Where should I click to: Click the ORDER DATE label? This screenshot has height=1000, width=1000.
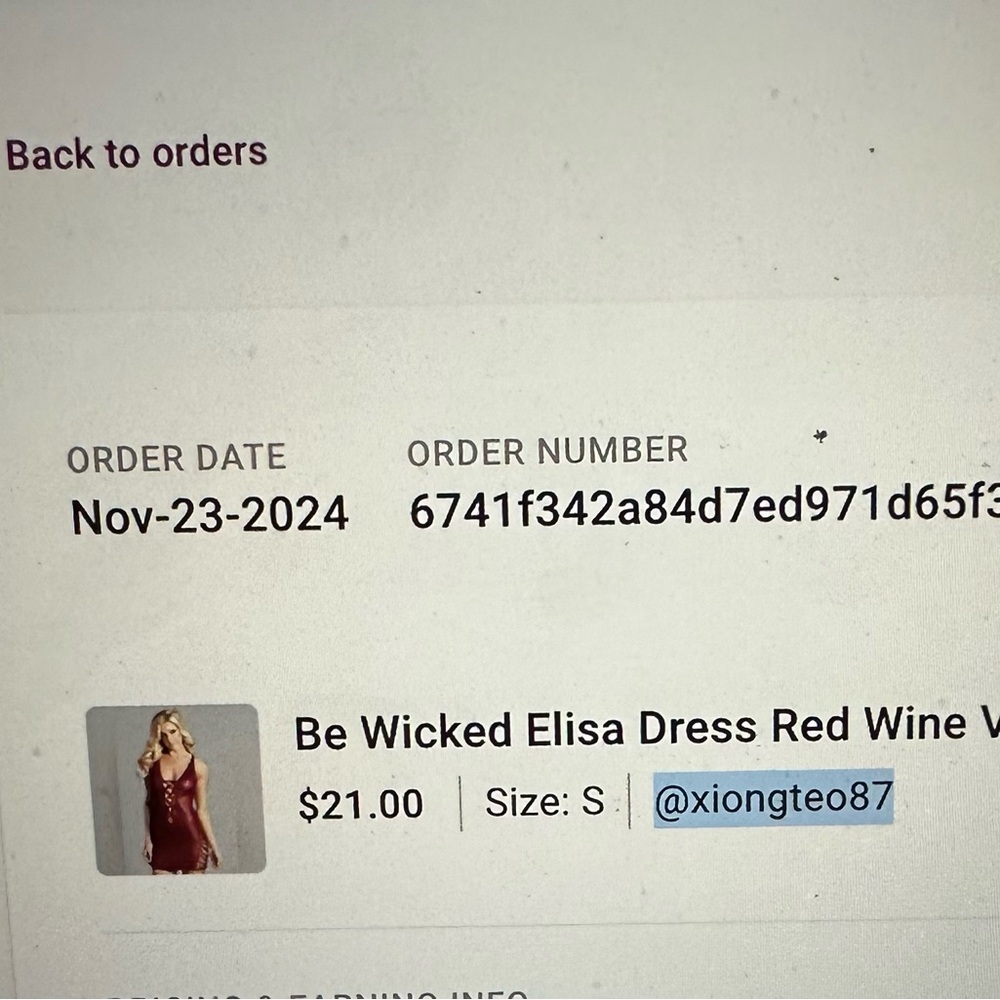click(x=177, y=458)
